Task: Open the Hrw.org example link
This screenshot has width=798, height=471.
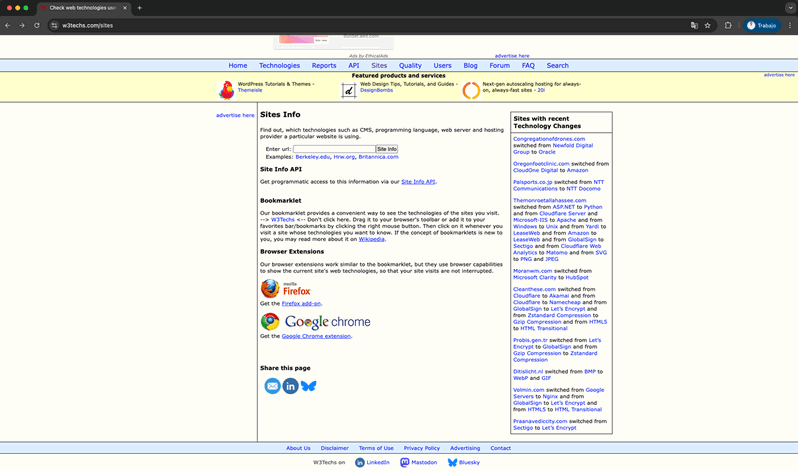Action: [344, 157]
